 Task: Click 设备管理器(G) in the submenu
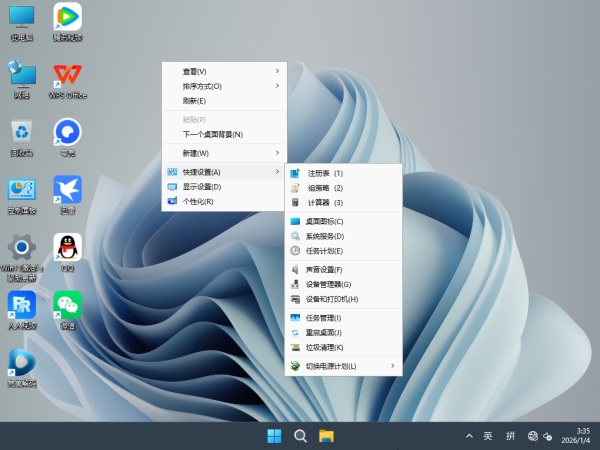[328, 284]
